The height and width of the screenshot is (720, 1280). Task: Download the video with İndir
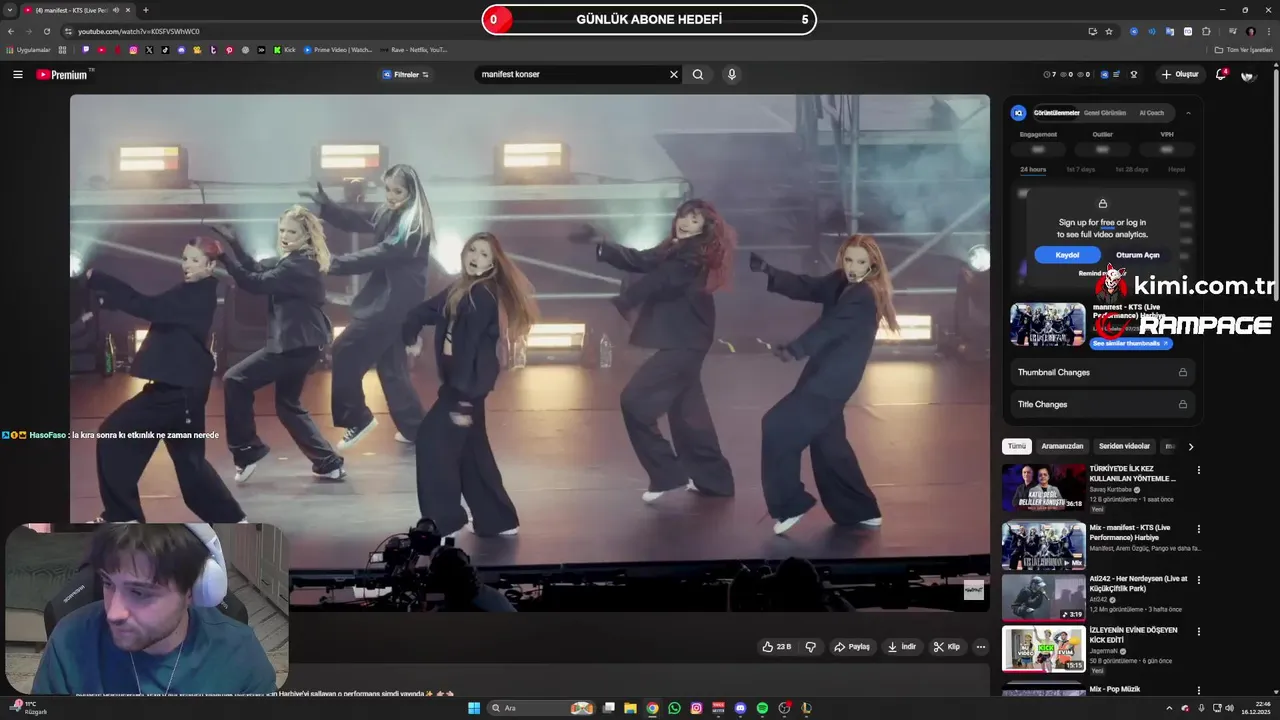tap(901, 647)
